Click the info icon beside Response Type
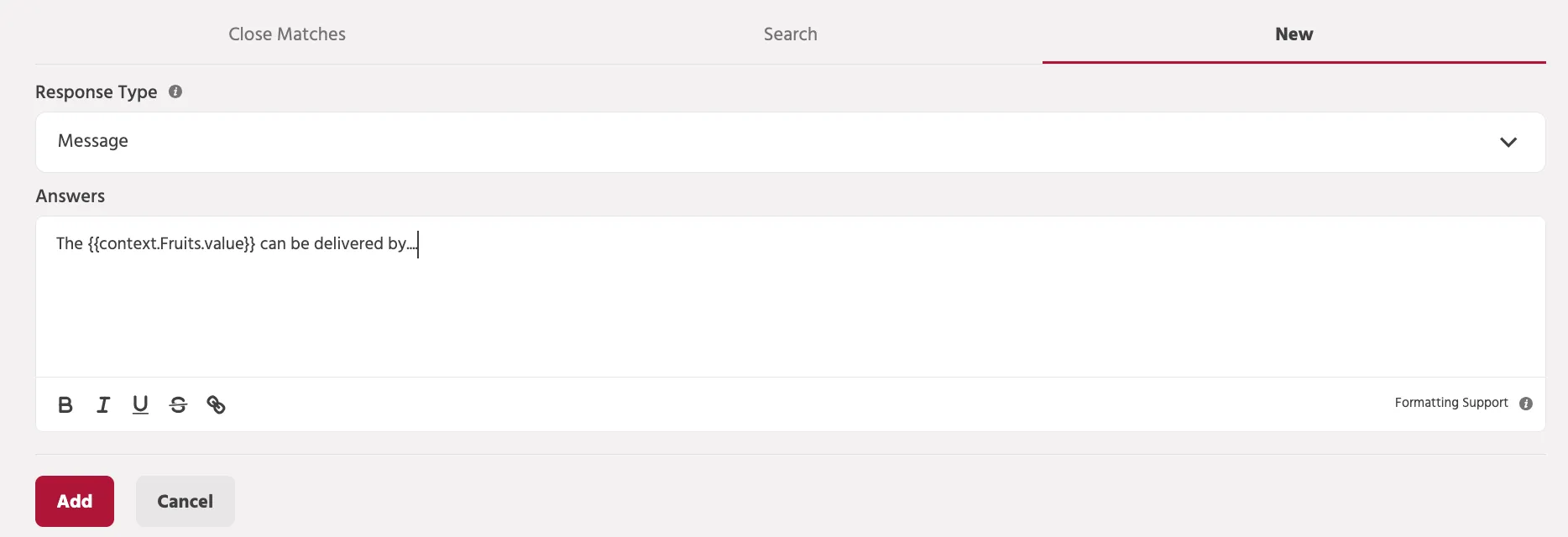The image size is (1568, 537). pos(175,91)
